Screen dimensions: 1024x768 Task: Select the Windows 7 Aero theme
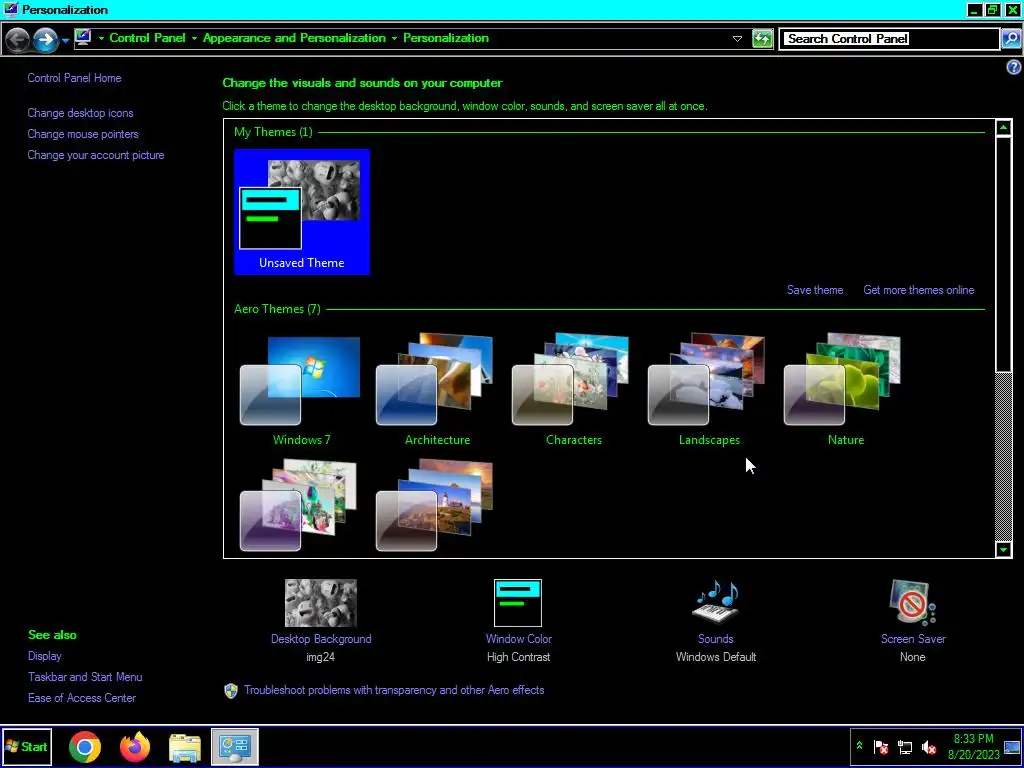301,391
